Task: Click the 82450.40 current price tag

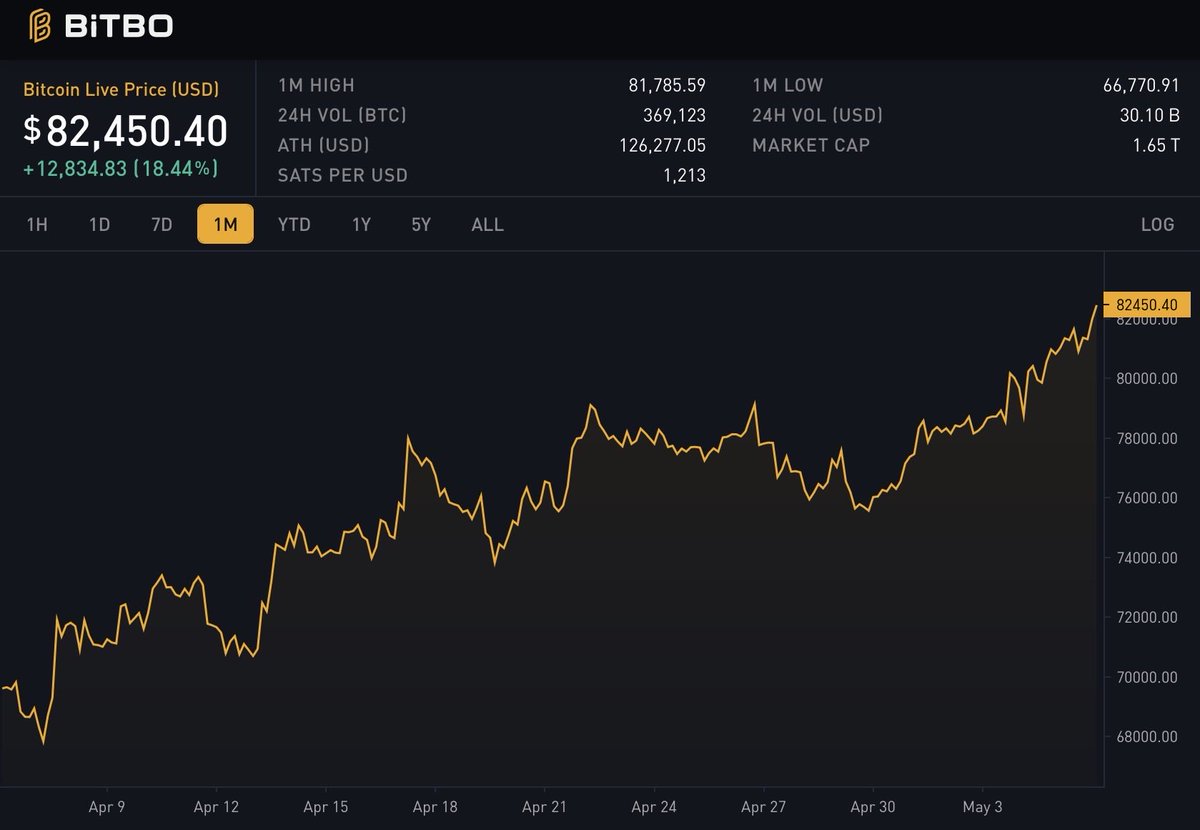Action: [x=1146, y=304]
